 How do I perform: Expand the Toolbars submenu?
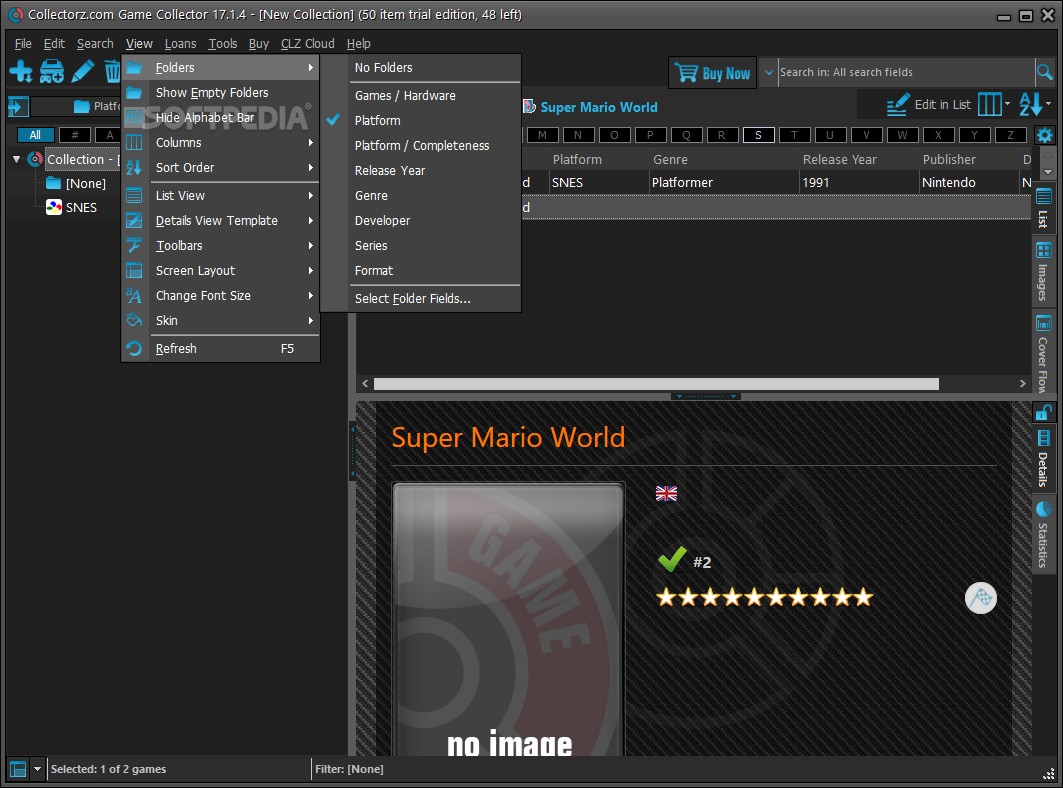click(x=220, y=245)
